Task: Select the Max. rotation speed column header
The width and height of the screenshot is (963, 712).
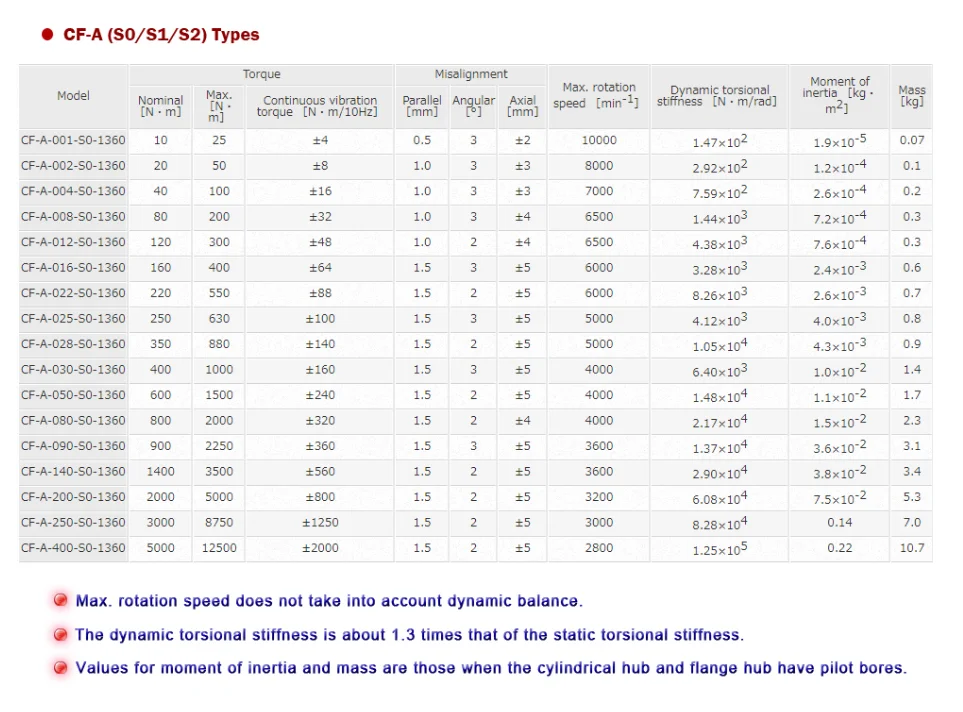Action: coord(599,96)
